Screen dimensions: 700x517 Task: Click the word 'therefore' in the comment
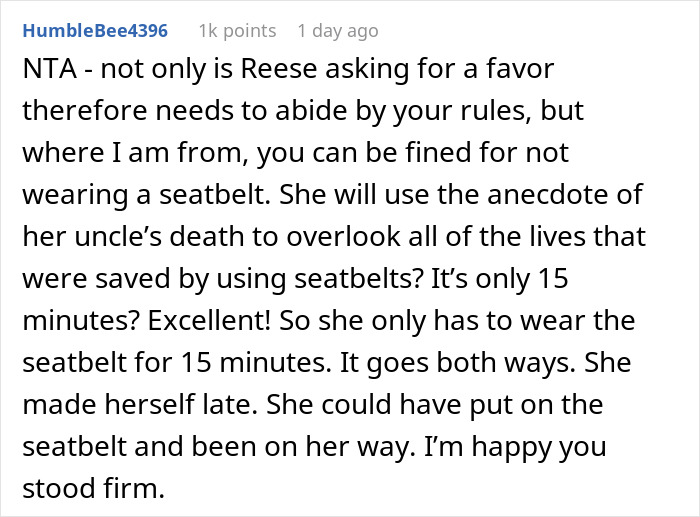pyautogui.click(x=85, y=110)
